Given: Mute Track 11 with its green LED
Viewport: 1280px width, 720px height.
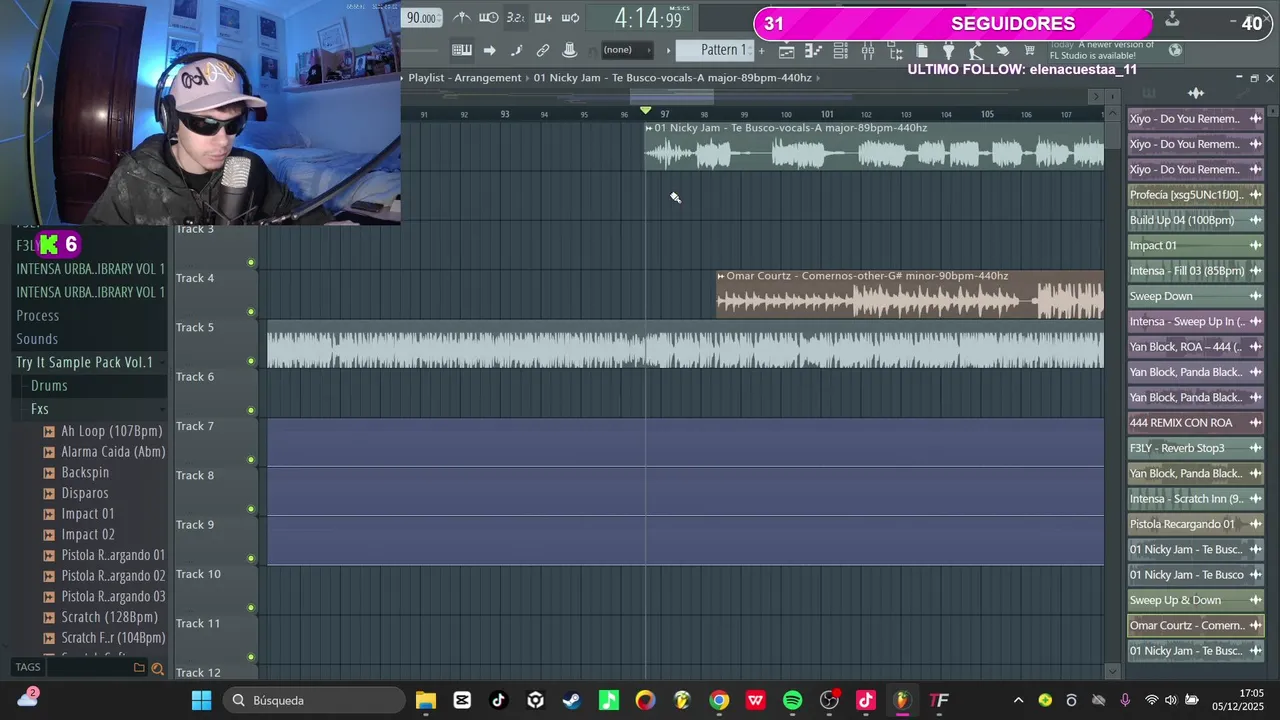Looking at the screenshot, I should [251, 657].
